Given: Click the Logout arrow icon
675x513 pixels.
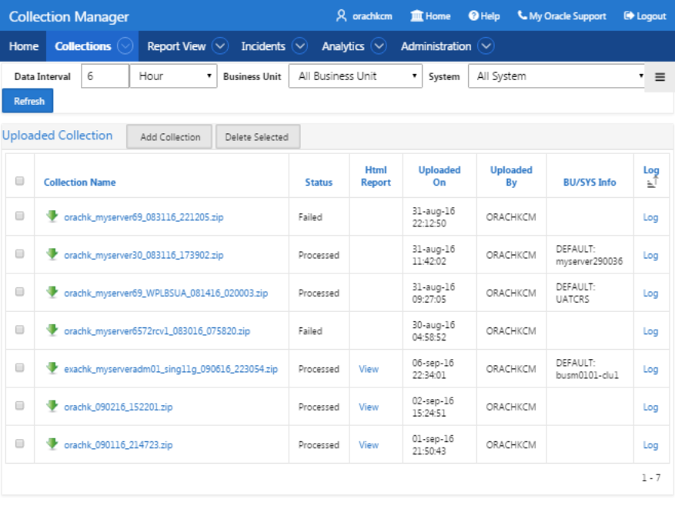Looking at the screenshot, I should [629, 16].
